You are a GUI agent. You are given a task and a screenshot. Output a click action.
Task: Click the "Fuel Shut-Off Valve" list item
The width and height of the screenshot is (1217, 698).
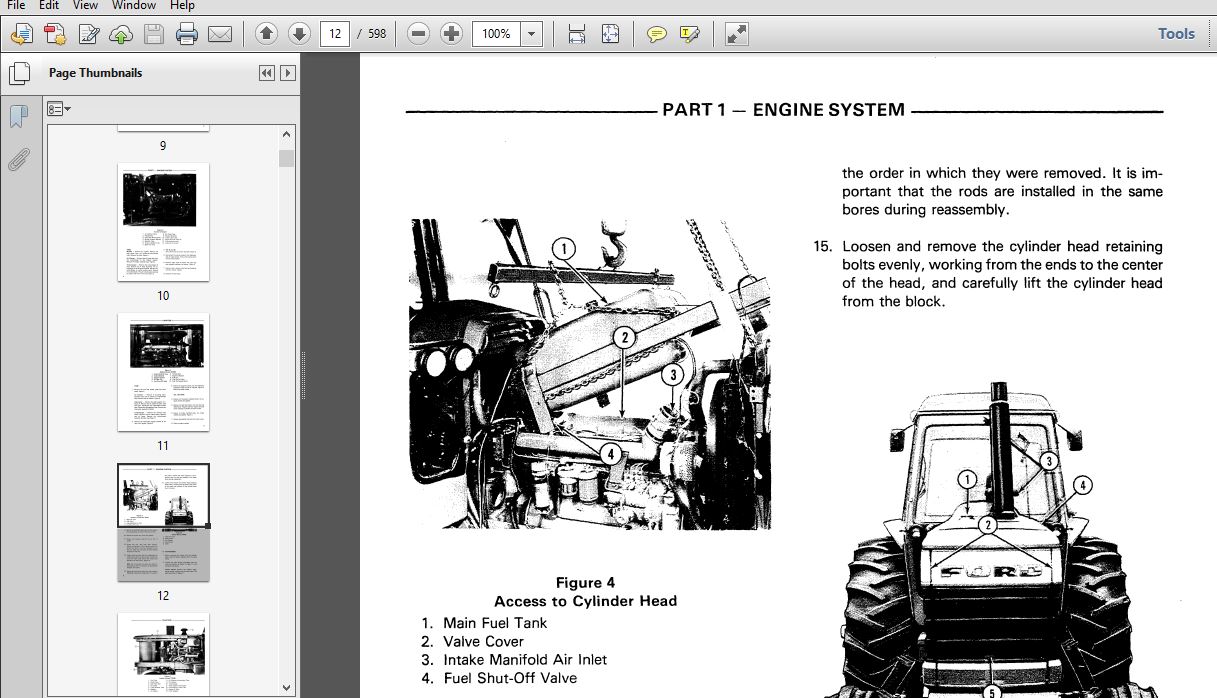[510, 678]
